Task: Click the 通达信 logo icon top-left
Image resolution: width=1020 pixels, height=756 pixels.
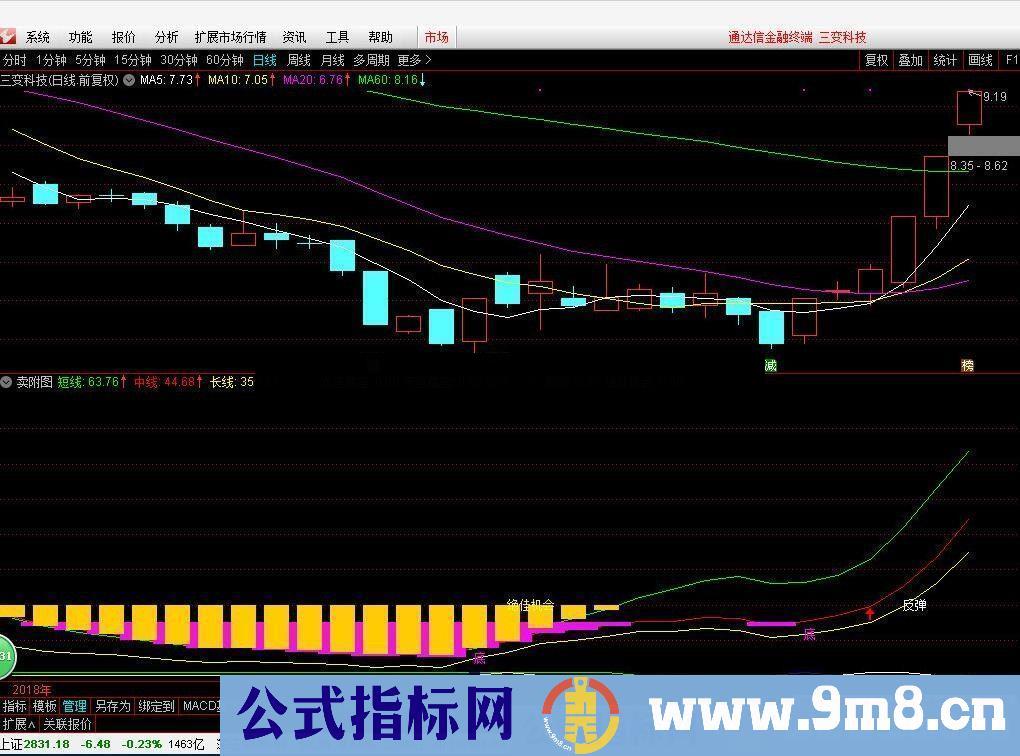Action: [x=7, y=36]
